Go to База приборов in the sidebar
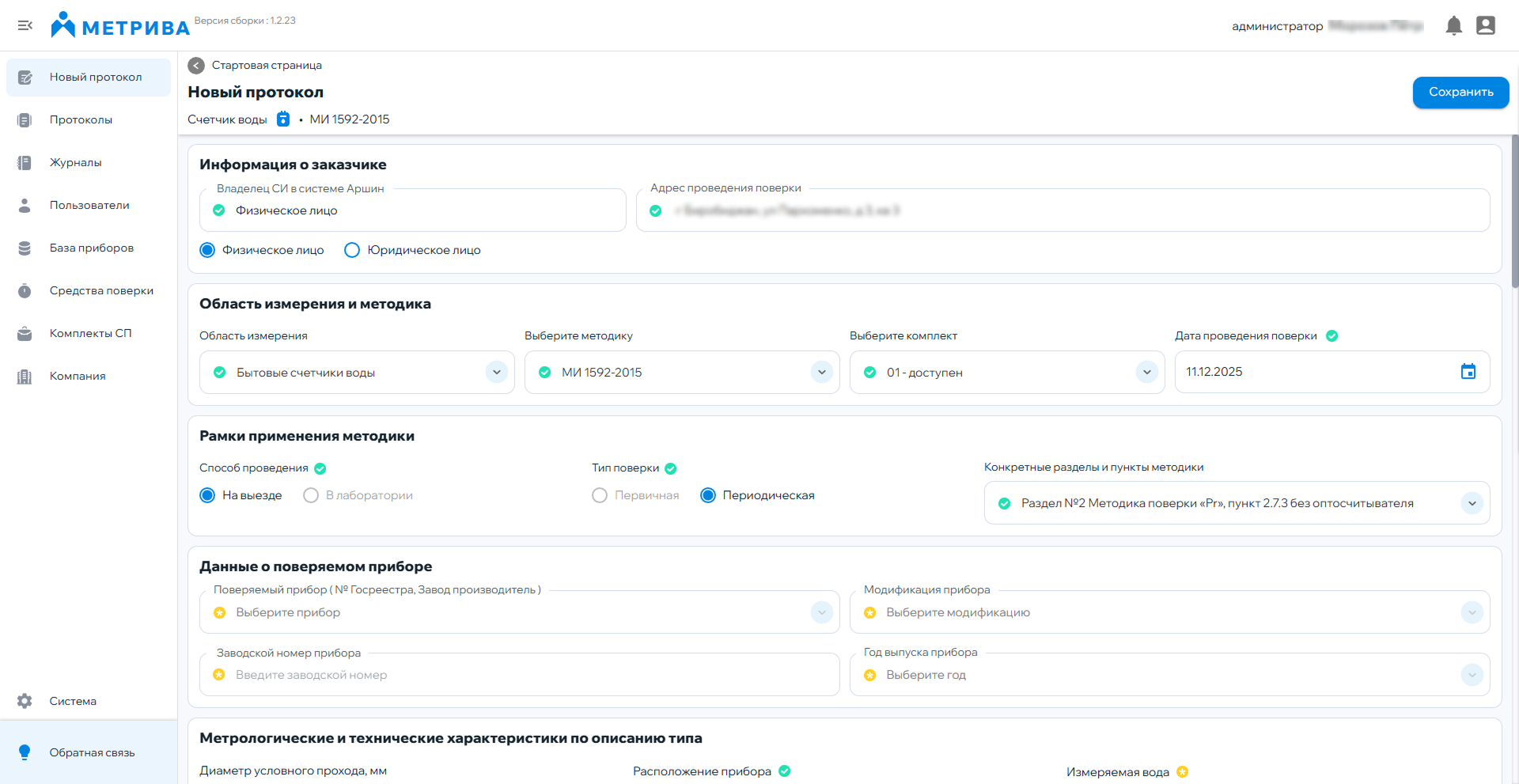This screenshot has width=1519, height=784. click(91, 248)
